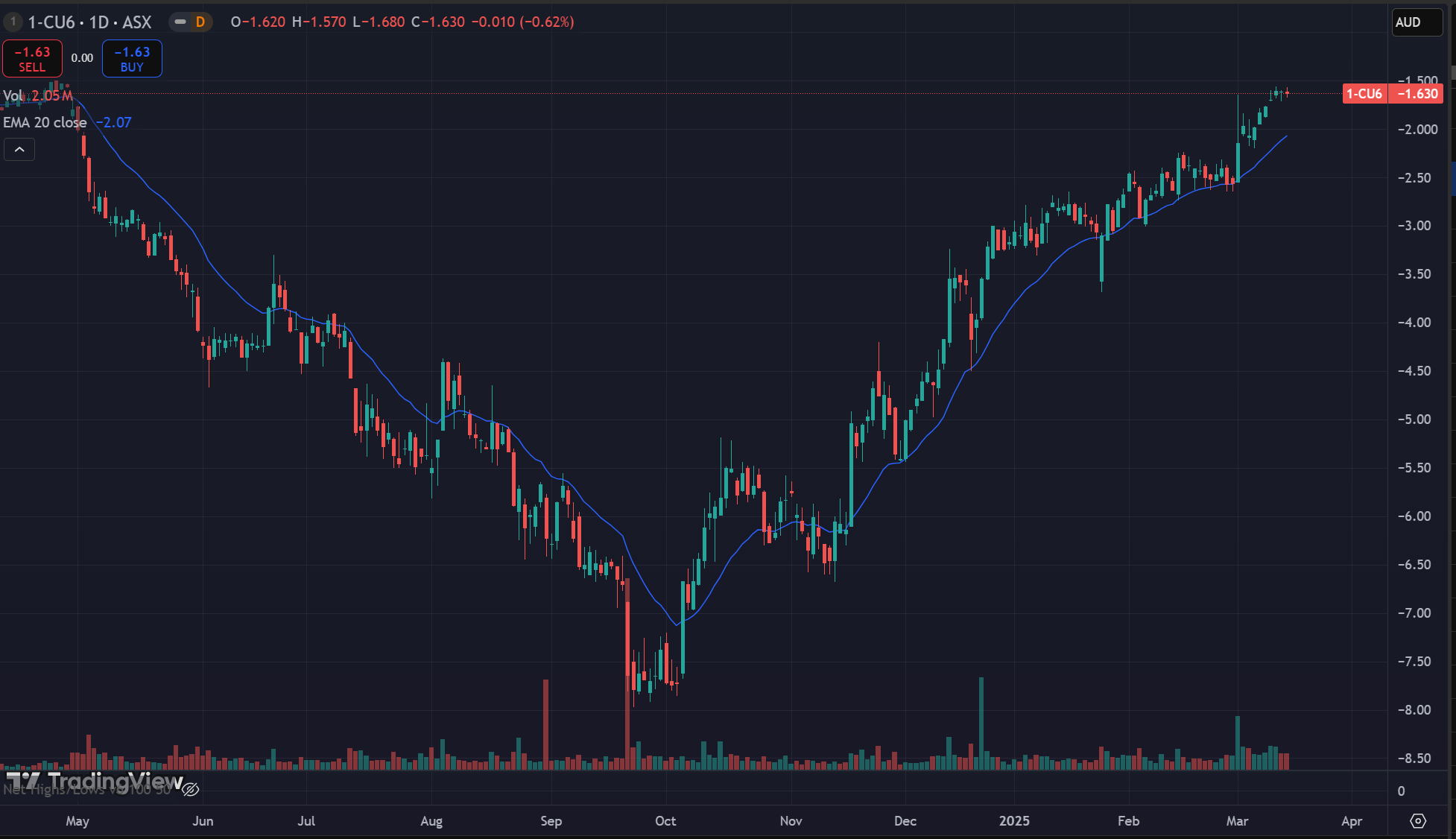The width and height of the screenshot is (1456, 839).
Task: Click the orange D data-delay badge
Action: 200,22
